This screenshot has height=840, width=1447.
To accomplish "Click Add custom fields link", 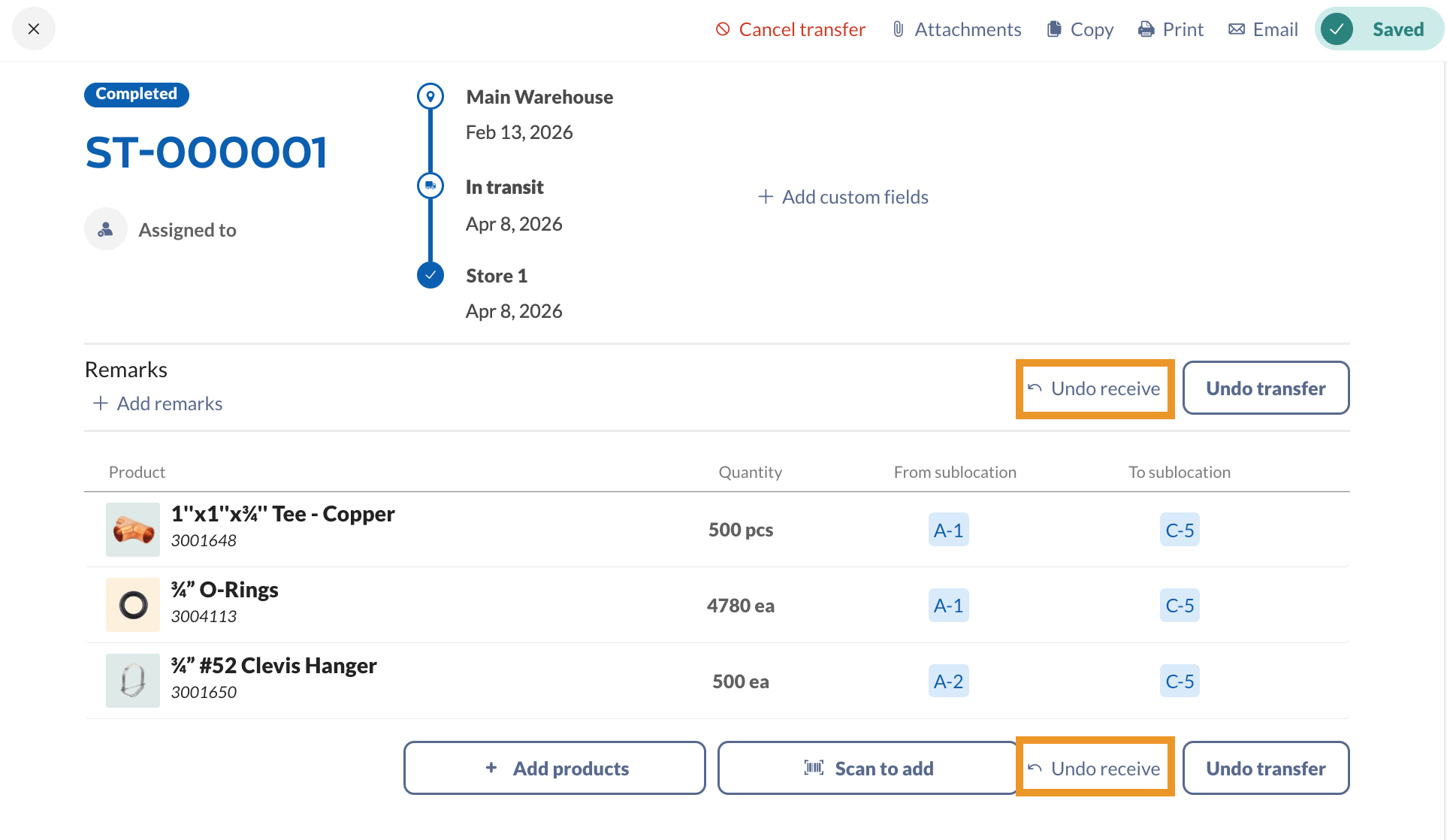I will (x=843, y=197).
